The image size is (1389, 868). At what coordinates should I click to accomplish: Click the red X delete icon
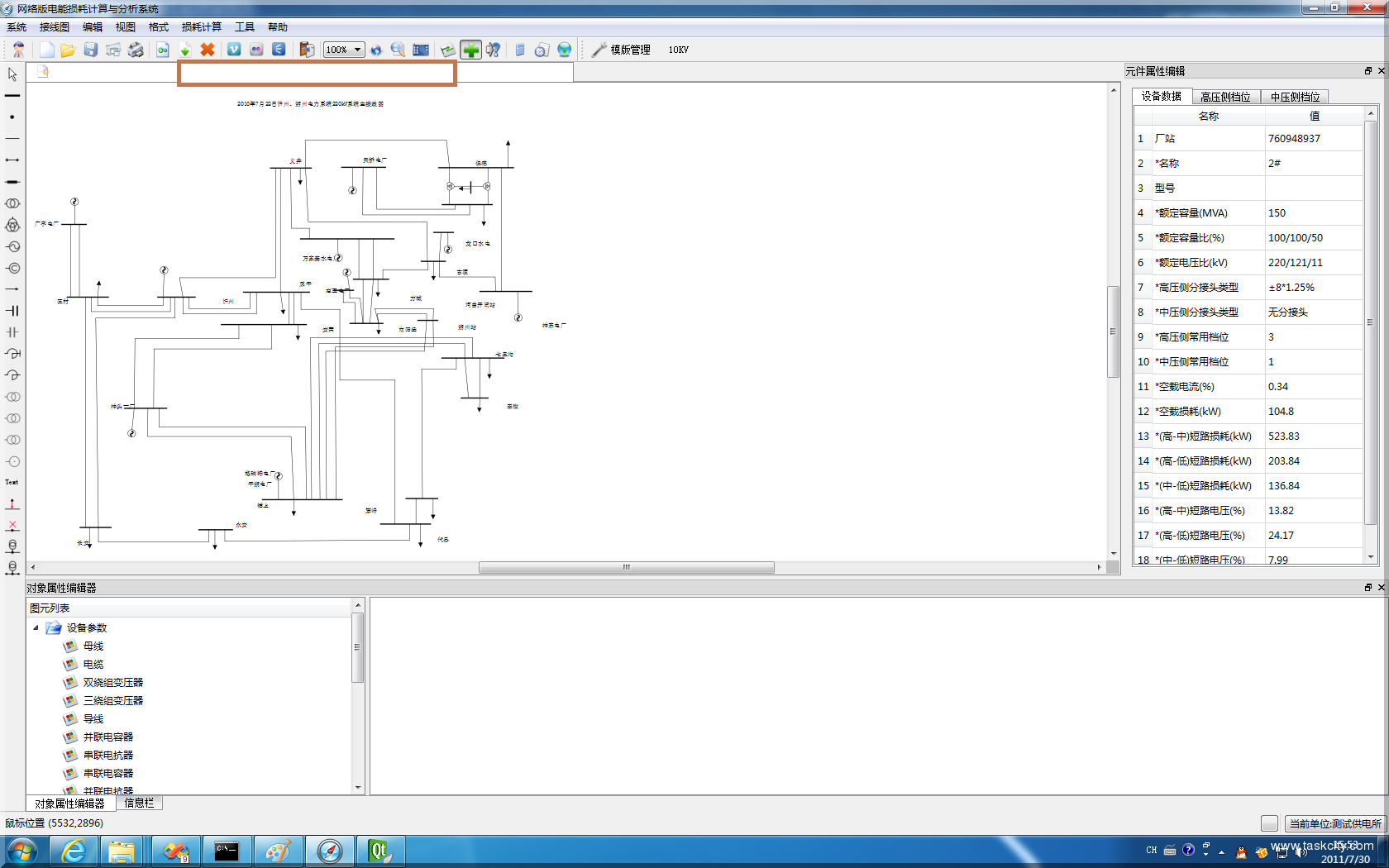tap(208, 50)
